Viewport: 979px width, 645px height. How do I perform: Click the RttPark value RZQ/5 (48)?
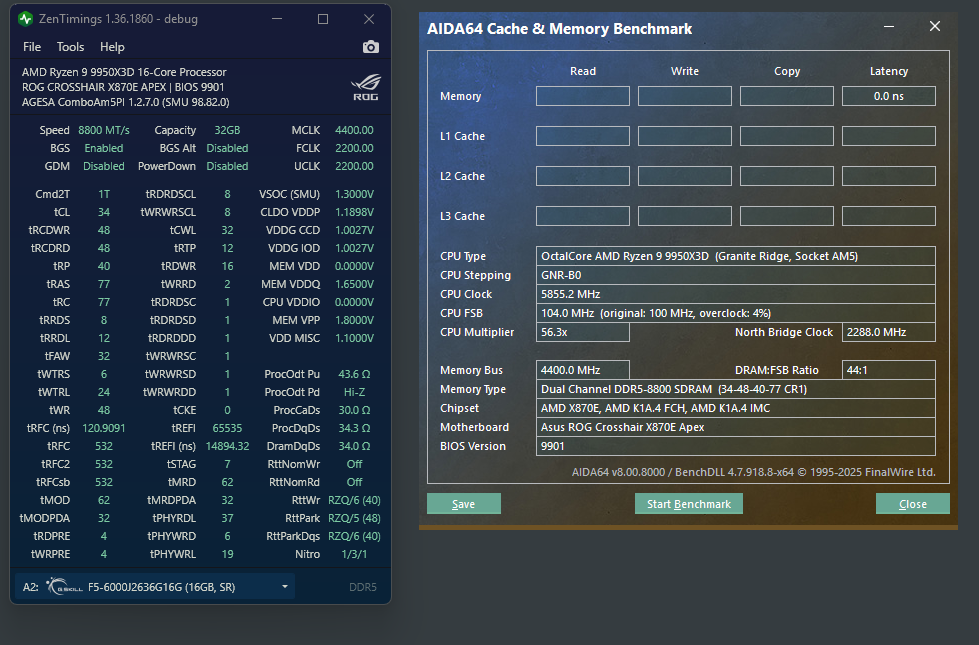point(354,518)
